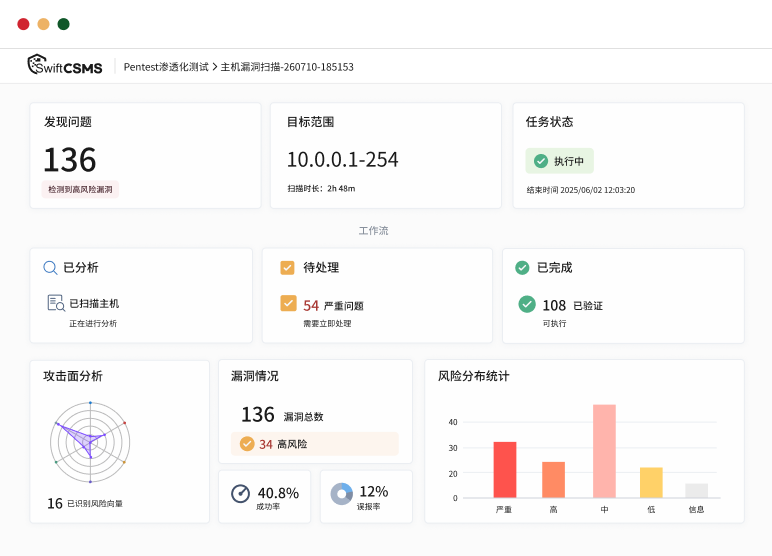Select 主机漏洞扫描-260710-185153 breadcrumb item
The height and width of the screenshot is (556, 772).
[287, 67]
